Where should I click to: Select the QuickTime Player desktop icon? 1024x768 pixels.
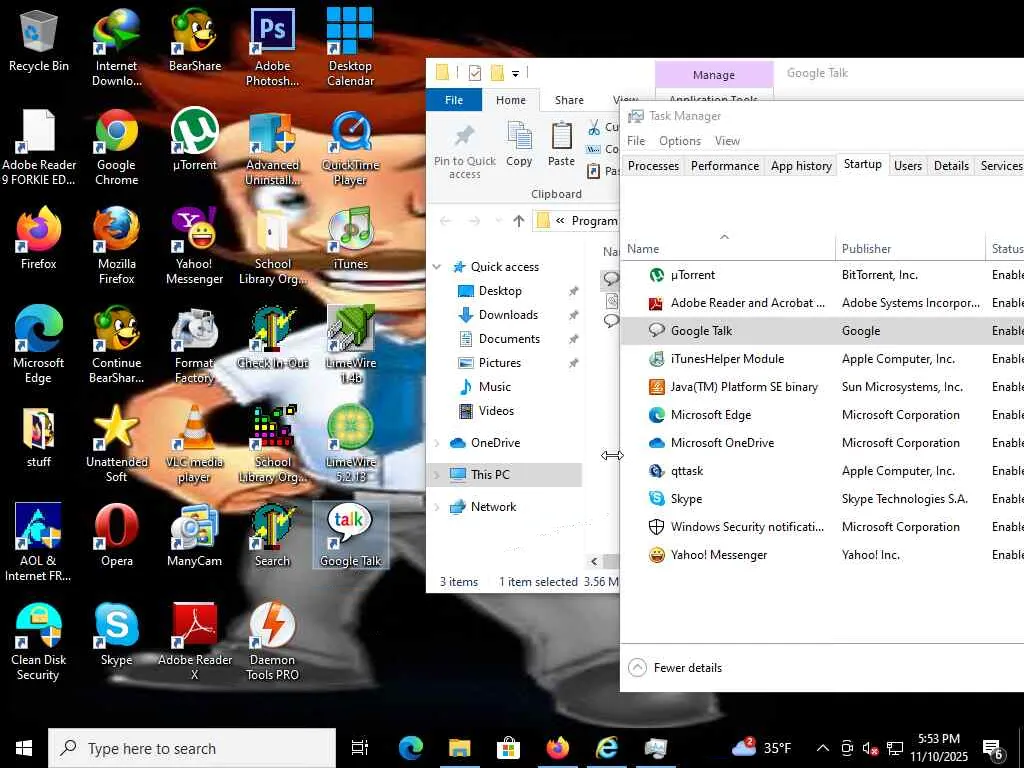(x=350, y=148)
